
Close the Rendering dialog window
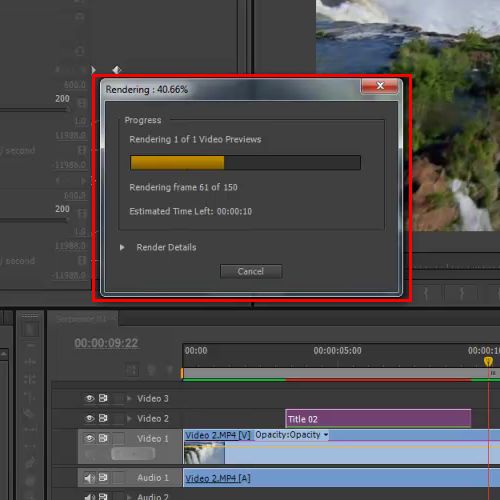coord(380,86)
